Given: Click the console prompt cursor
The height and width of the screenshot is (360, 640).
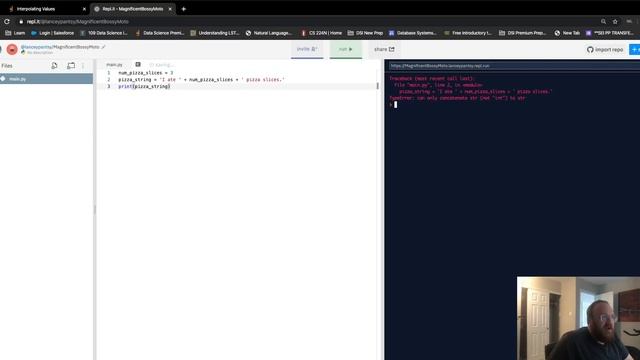Looking at the screenshot, I should [x=395, y=105].
